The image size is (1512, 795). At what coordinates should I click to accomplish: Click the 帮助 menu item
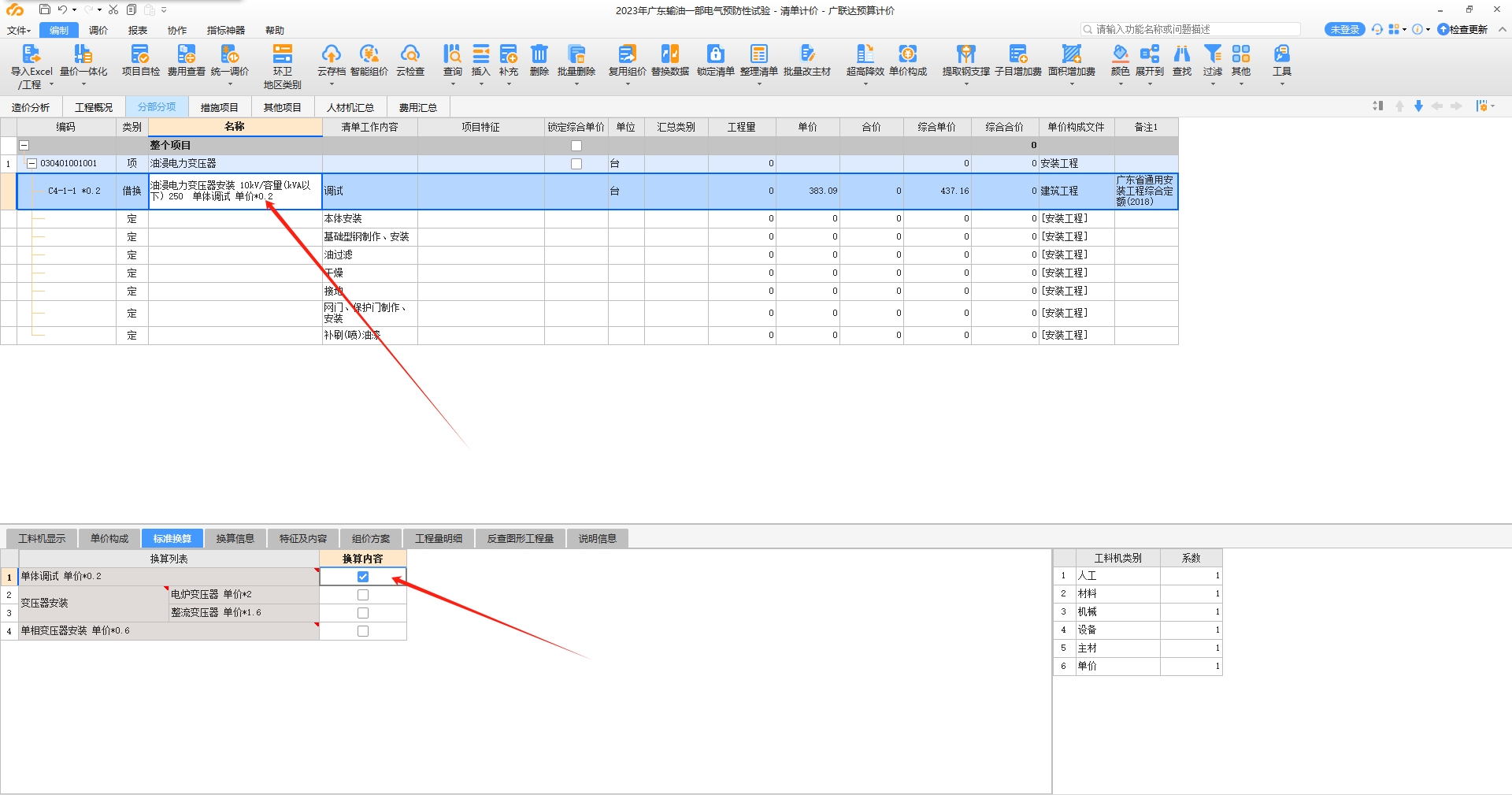click(275, 31)
